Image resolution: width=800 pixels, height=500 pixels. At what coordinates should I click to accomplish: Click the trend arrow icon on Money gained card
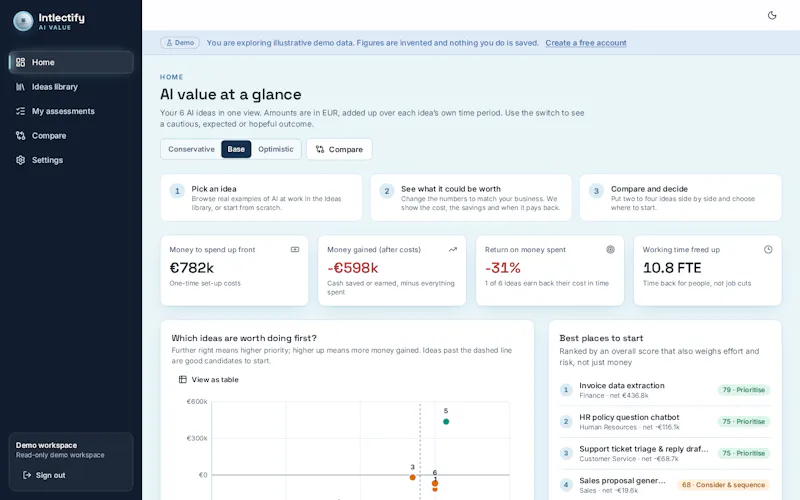pos(453,249)
